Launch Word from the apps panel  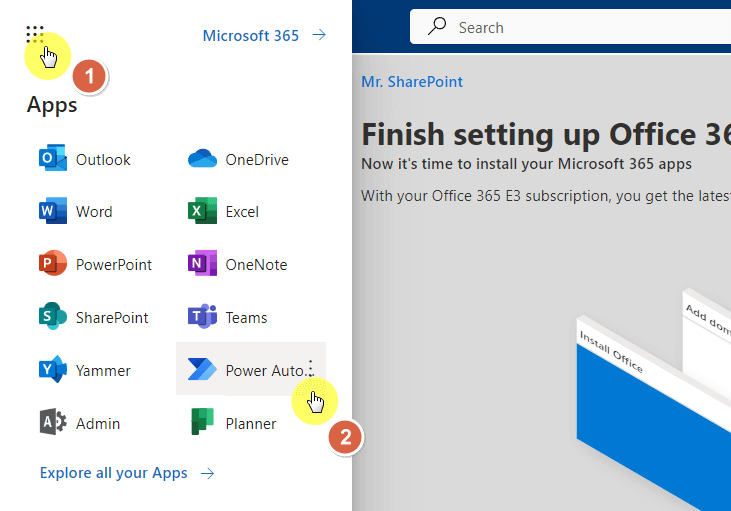click(x=75, y=211)
